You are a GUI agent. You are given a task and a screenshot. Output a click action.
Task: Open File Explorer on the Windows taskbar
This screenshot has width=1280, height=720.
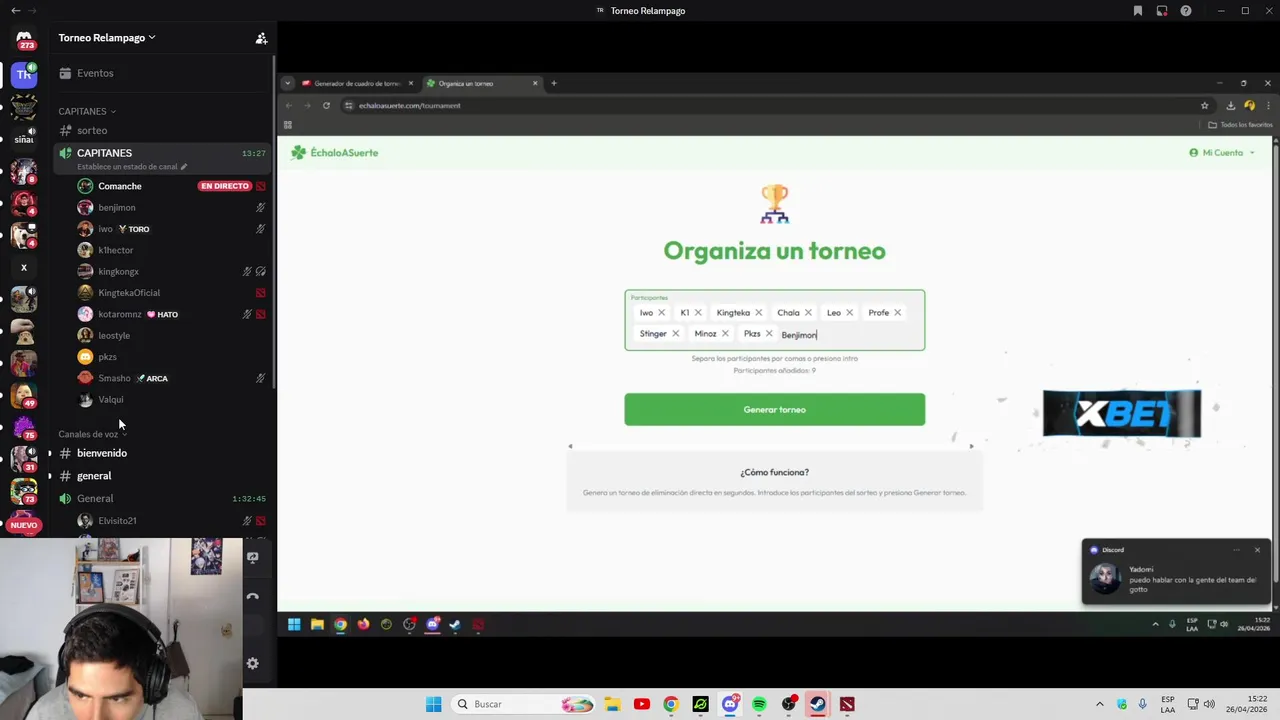(612, 704)
